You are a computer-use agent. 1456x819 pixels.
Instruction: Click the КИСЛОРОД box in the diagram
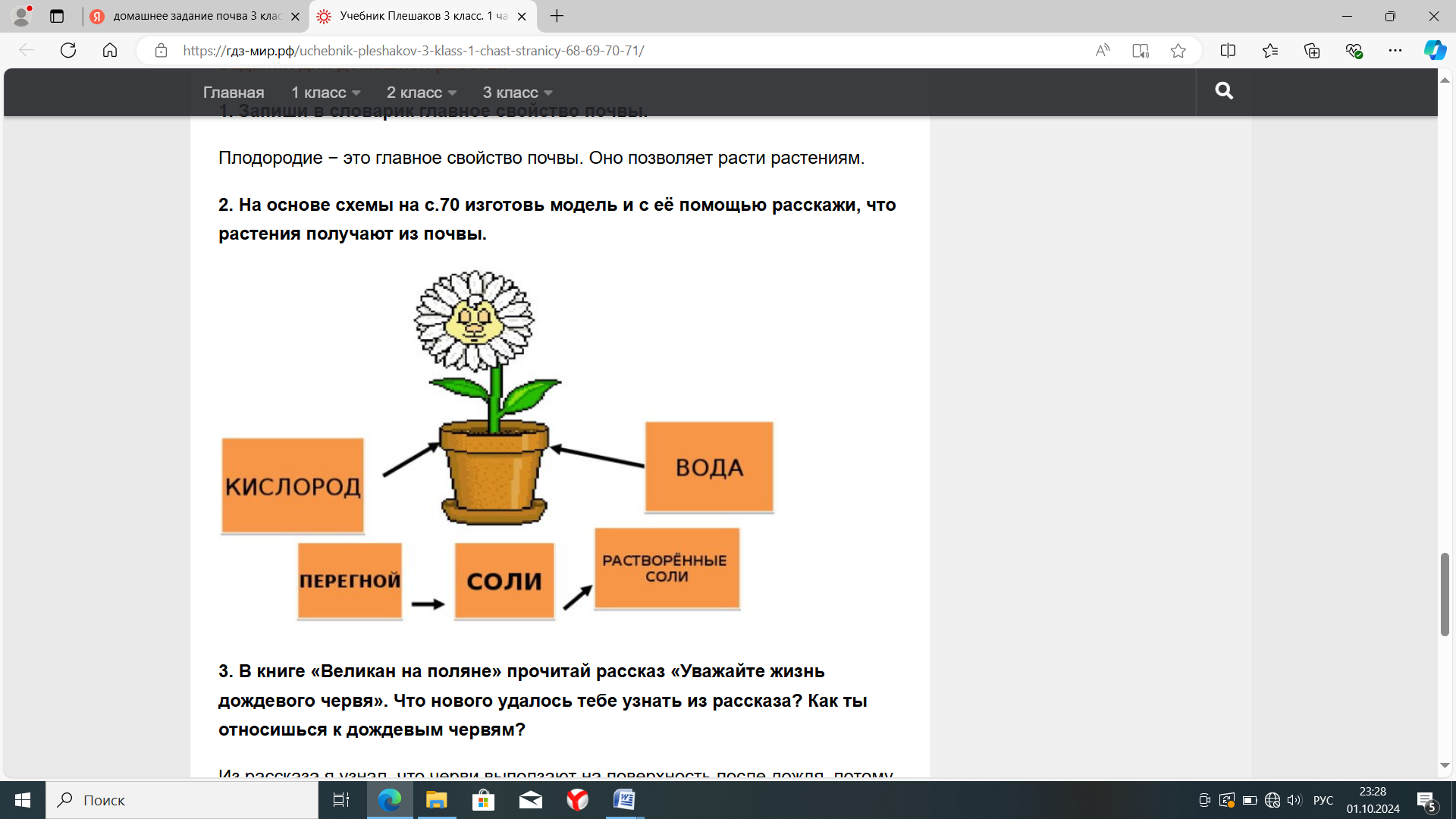point(293,485)
